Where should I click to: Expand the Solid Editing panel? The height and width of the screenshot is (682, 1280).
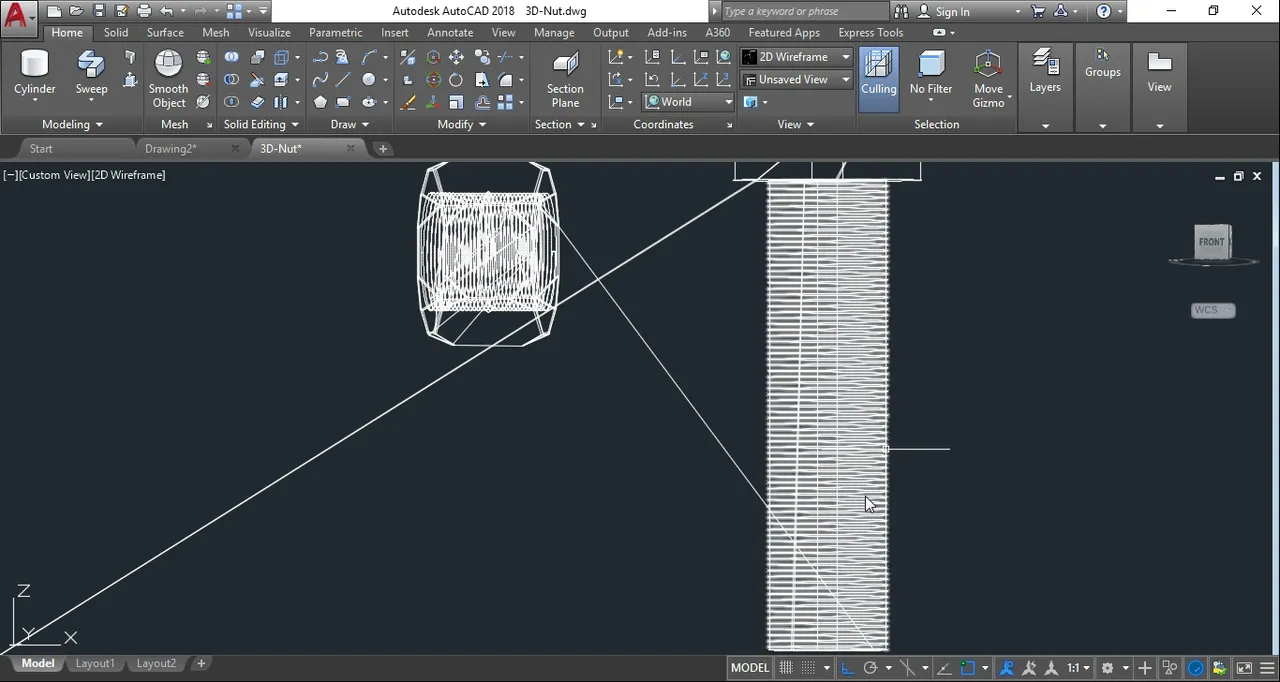click(261, 124)
